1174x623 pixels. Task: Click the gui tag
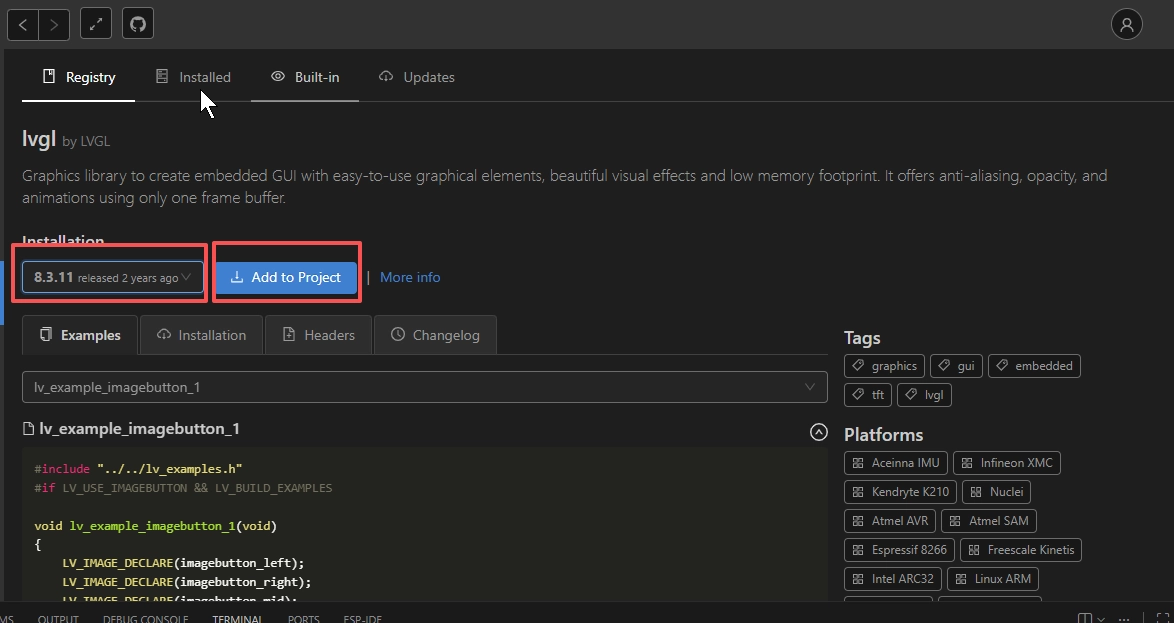click(x=956, y=366)
